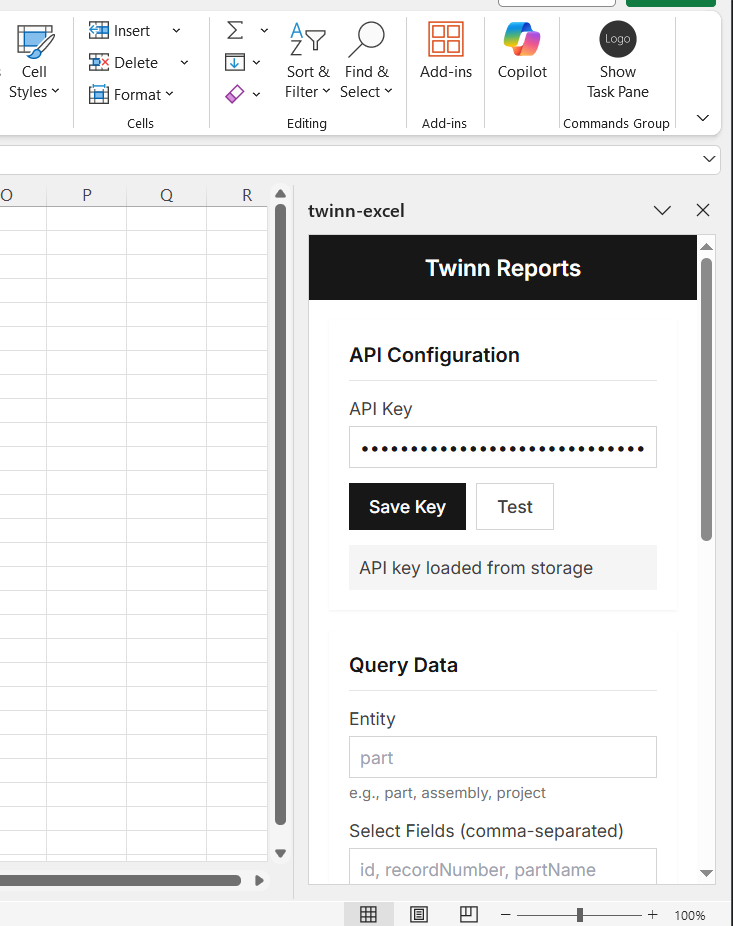The image size is (733, 926).
Task: Click the zoom slider handle
Action: (580, 915)
